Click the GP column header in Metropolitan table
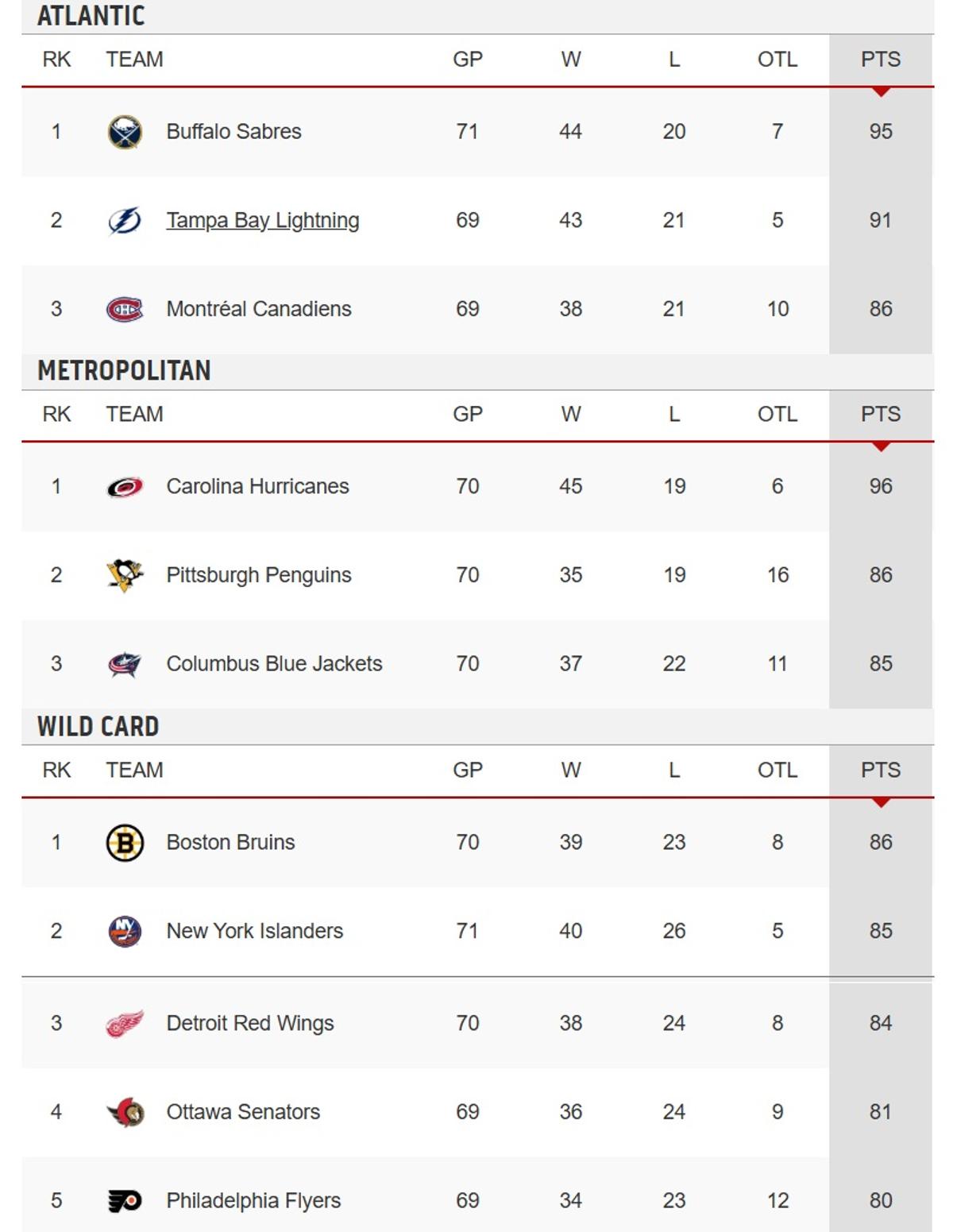This screenshot has width=953, height=1232. tap(469, 413)
